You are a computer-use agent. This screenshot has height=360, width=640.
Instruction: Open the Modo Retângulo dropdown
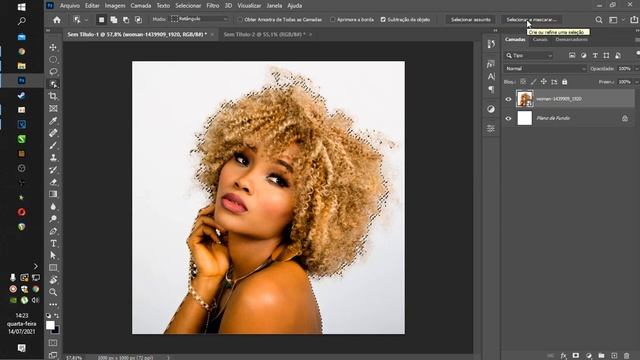pos(199,19)
